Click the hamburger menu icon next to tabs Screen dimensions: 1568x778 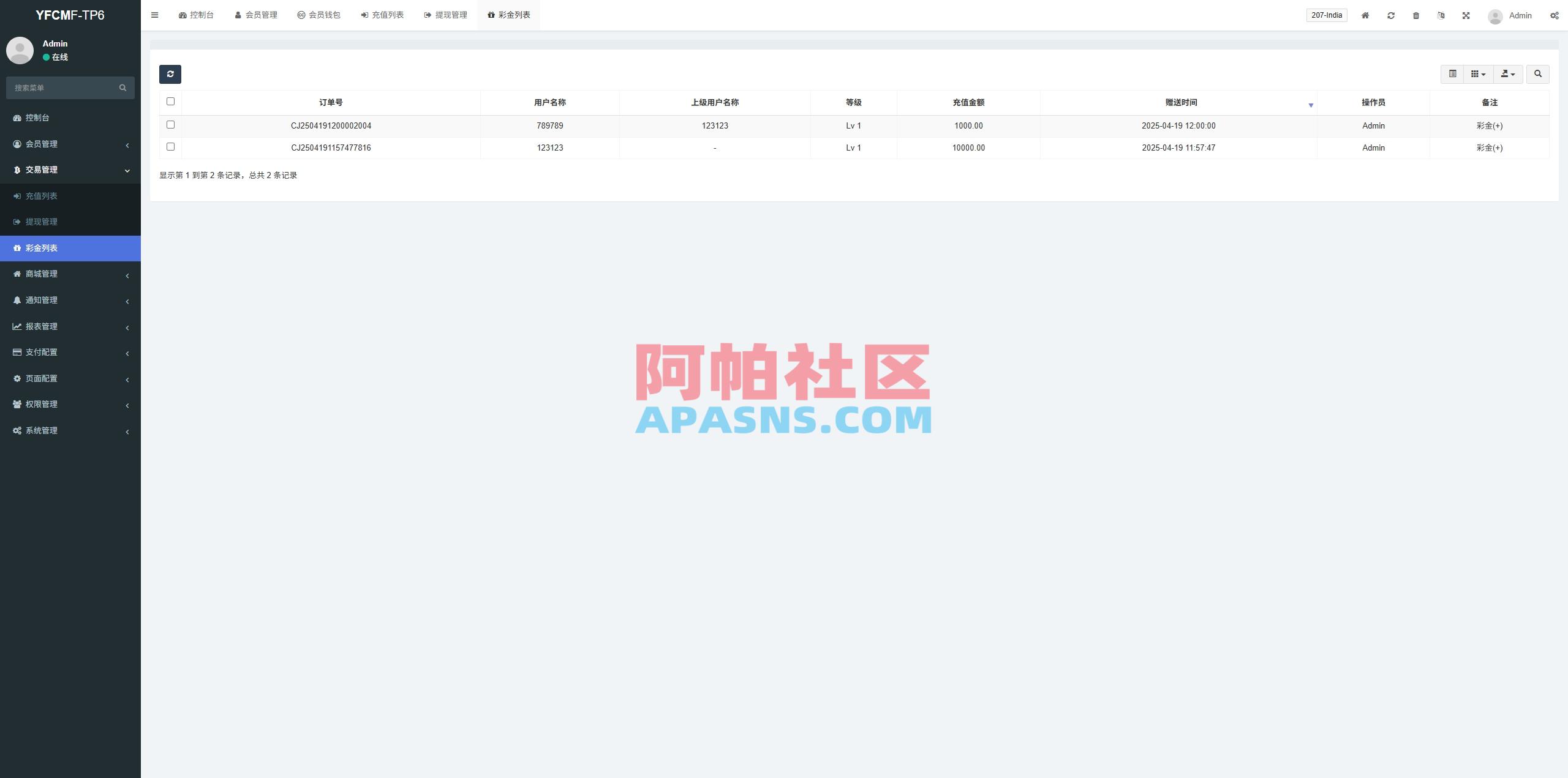tap(154, 15)
